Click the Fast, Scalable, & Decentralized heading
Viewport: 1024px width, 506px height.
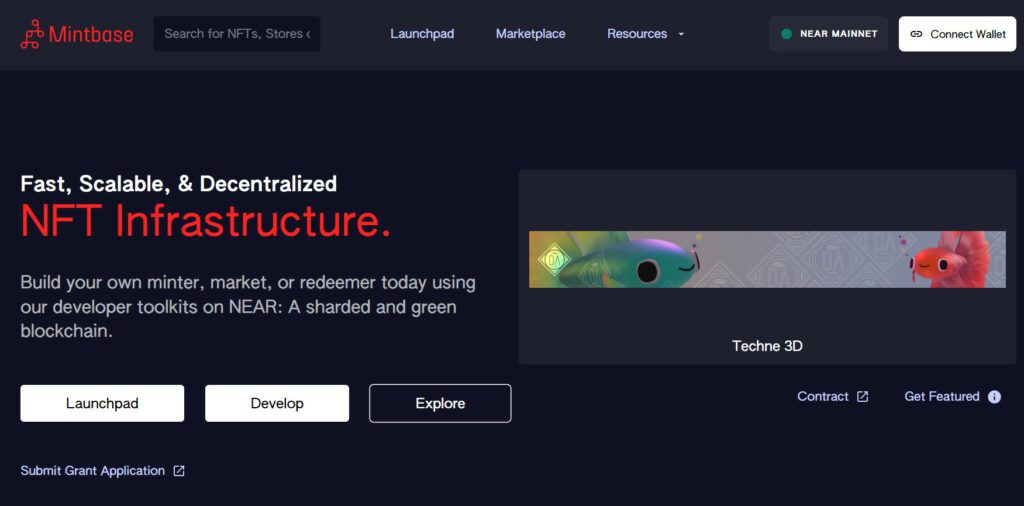coord(179,184)
